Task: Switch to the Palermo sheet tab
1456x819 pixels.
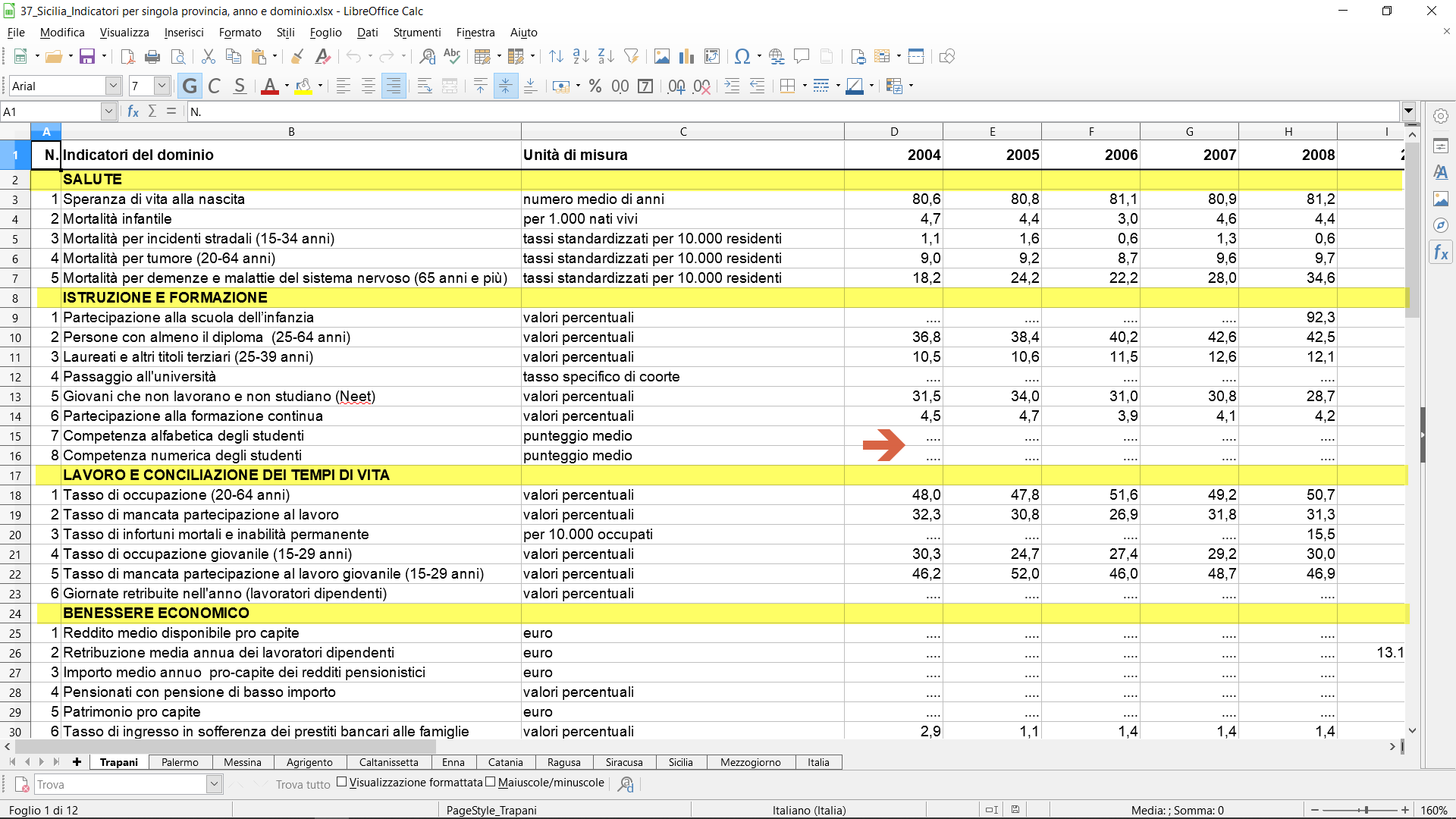Action: pos(180,762)
